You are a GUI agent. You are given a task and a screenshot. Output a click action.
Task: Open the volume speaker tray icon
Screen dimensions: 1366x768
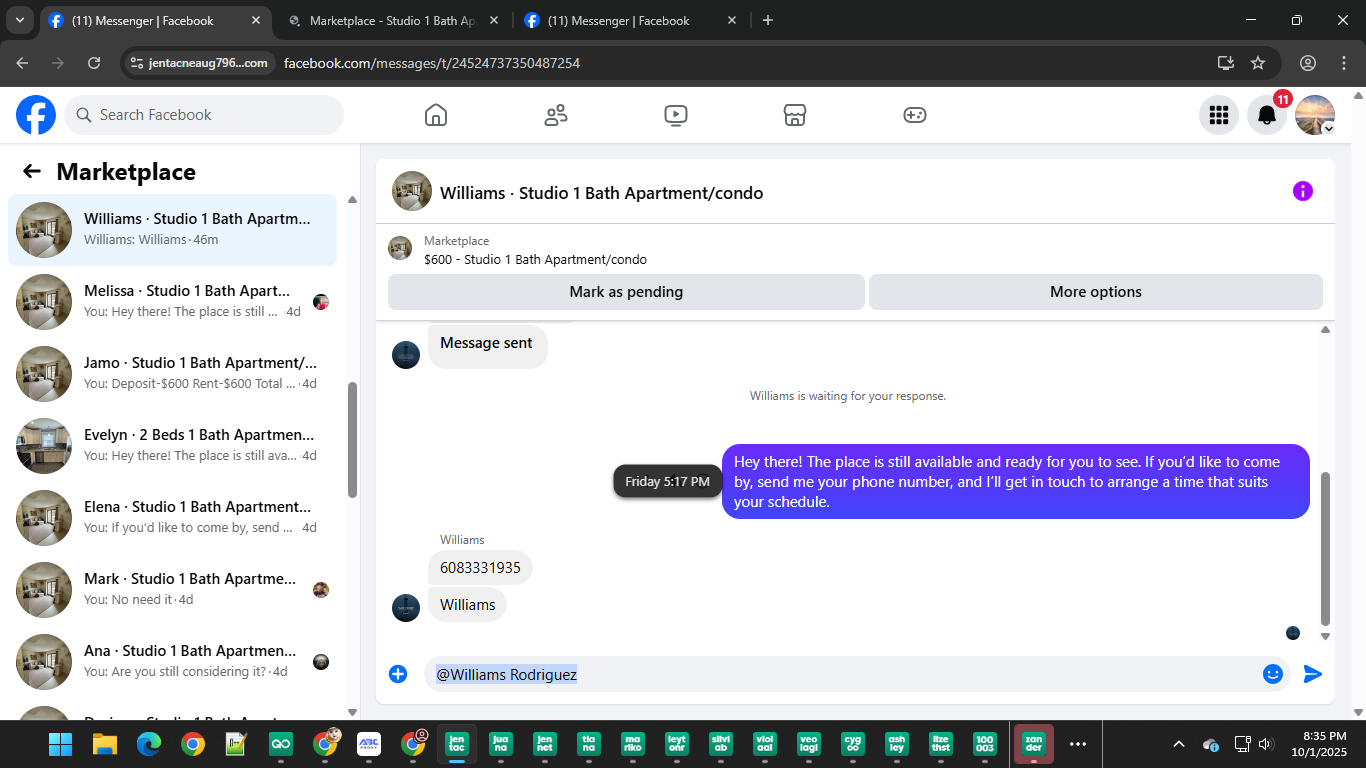pos(1265,744)
